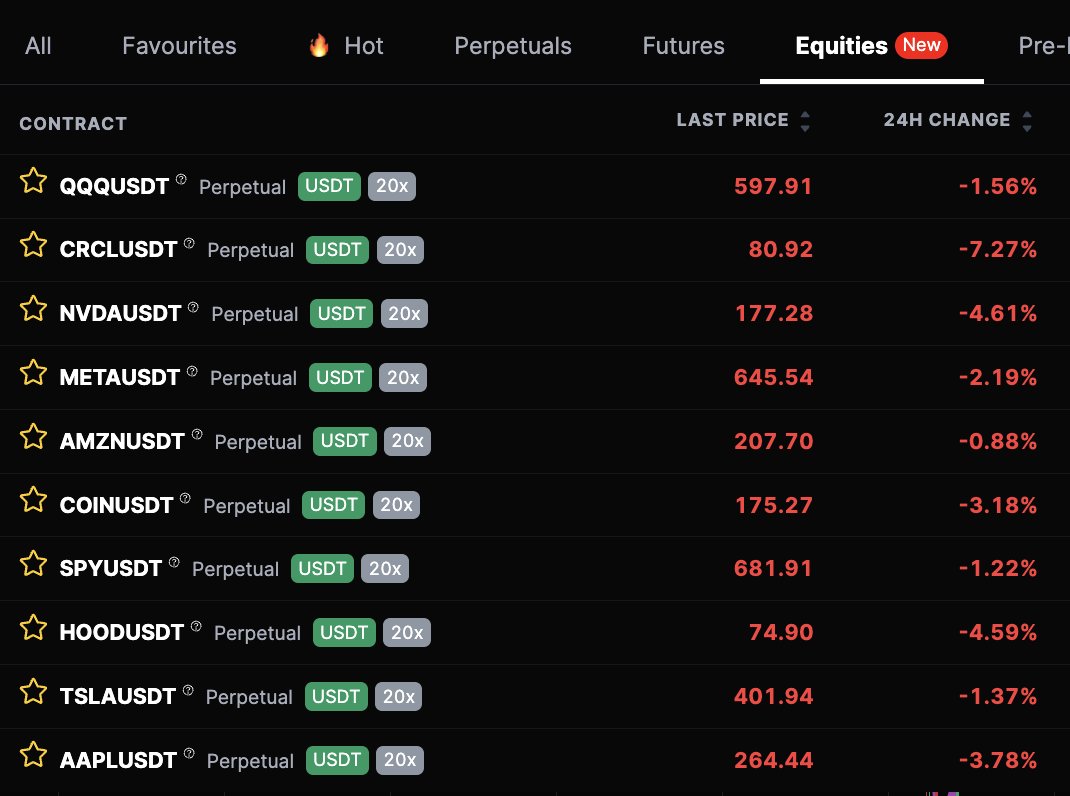
Task: Open the Futures tab
Action: 683,45
